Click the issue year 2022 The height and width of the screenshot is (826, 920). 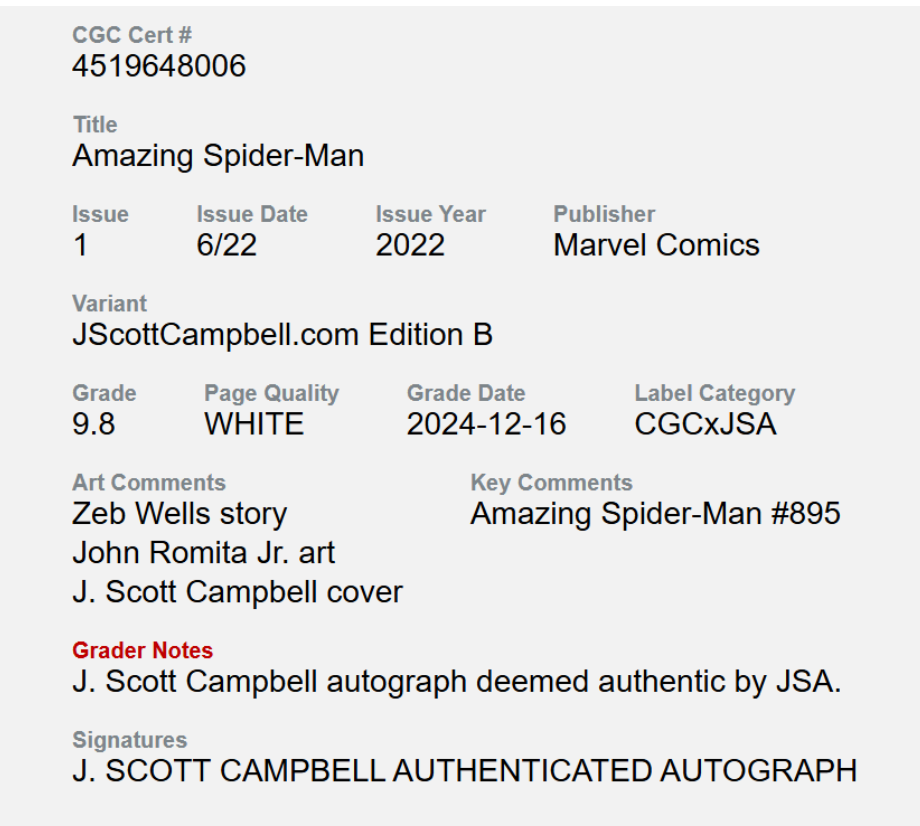pos(410,246)
